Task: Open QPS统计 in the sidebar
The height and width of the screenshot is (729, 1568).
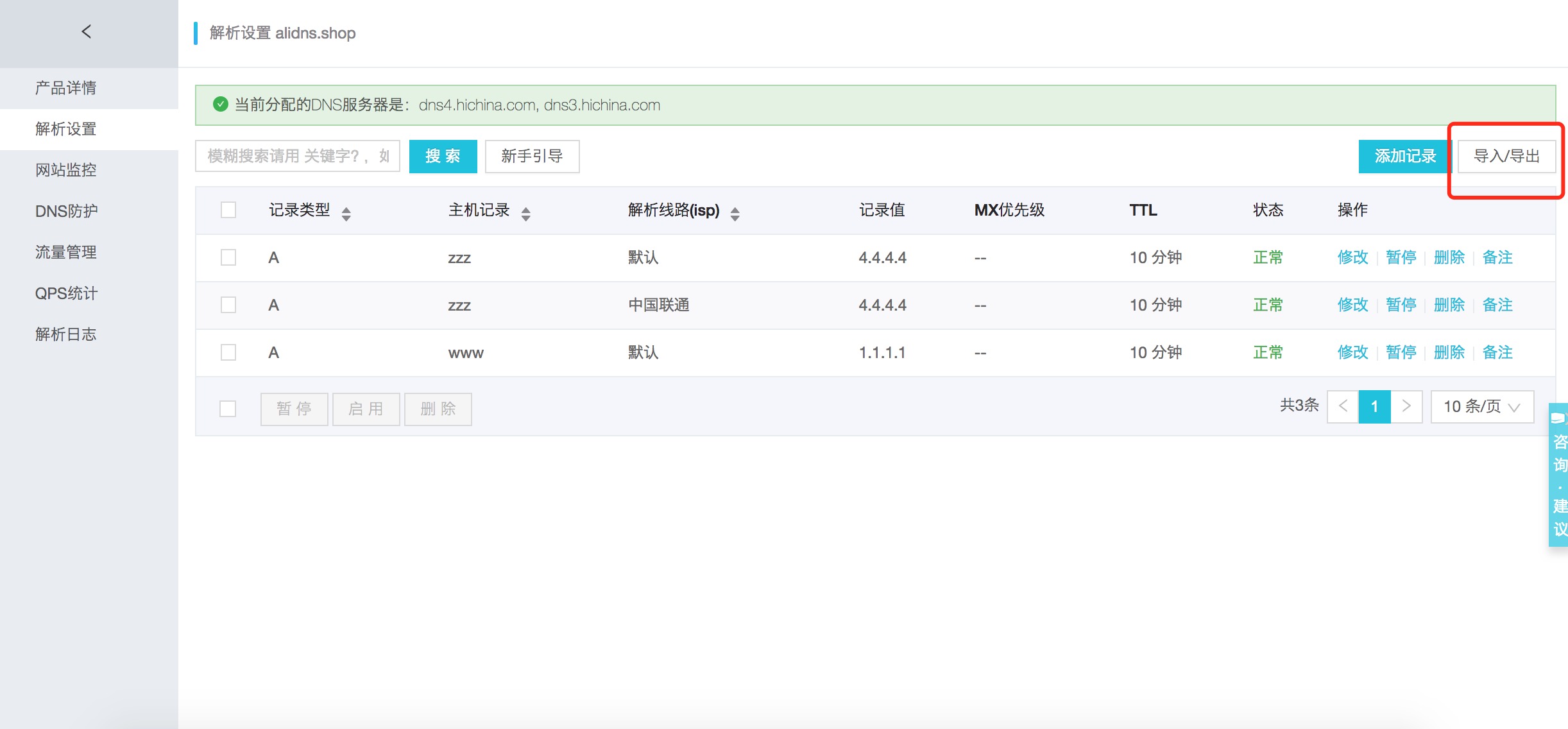Action: tap(89, 293)
